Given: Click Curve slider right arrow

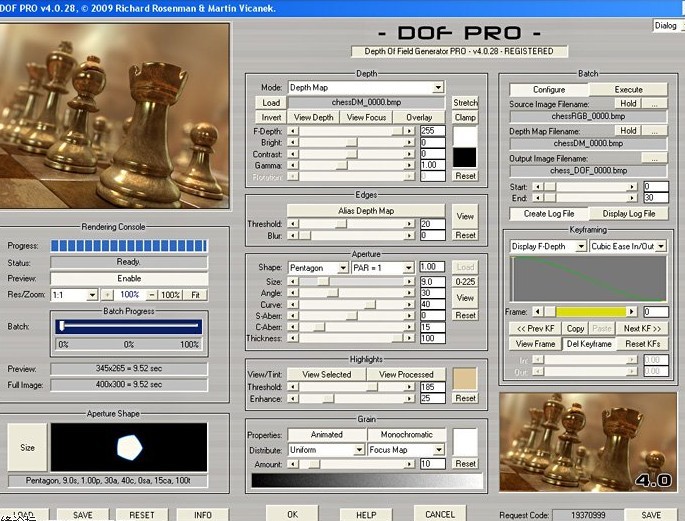Looking at the screenshot, I should (409, 304).
